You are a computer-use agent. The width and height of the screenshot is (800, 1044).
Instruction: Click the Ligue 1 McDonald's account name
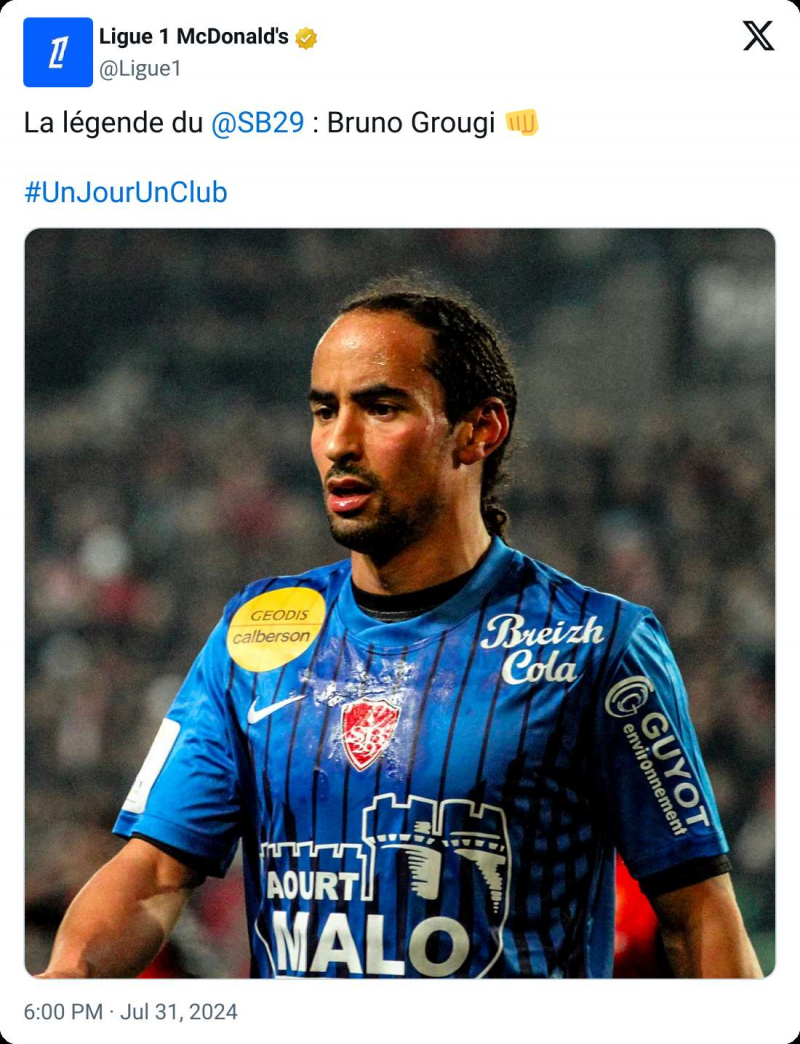click(x=194, y=37)
